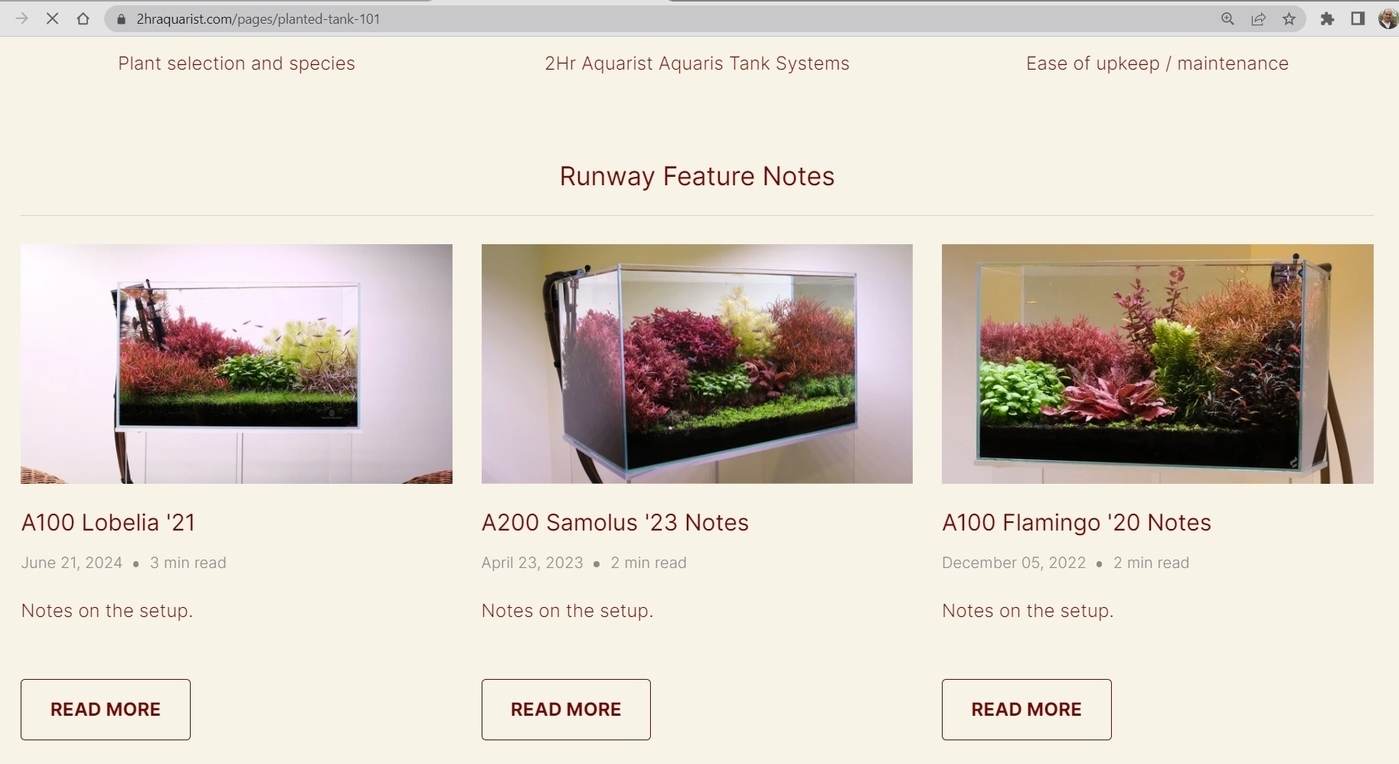Open the A100 Lobelia '21 tank photo
The image size is (1399, 764).
(x=236, y=364)
